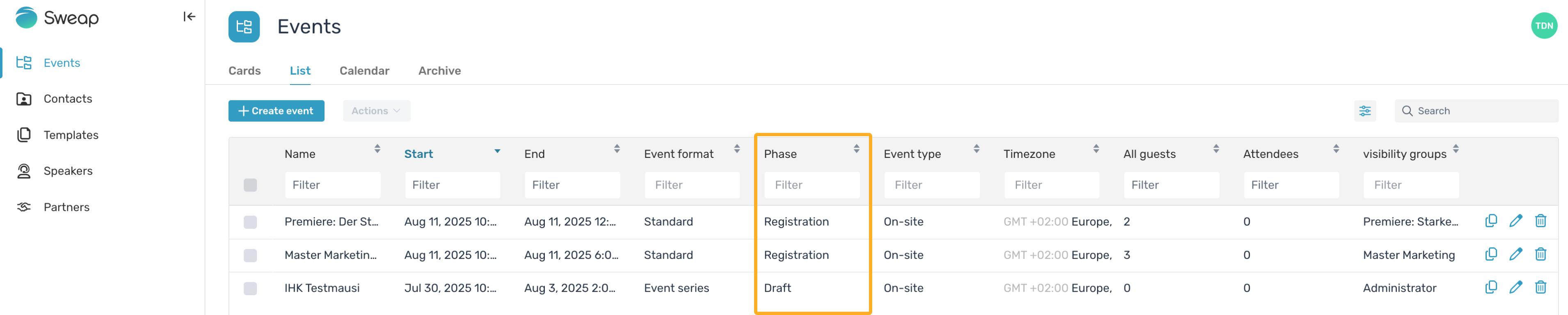Image resolution: width=1568 pixels, height=315 pixels.
Task: Click the TDN user avatar
Action: (1544, 25)
